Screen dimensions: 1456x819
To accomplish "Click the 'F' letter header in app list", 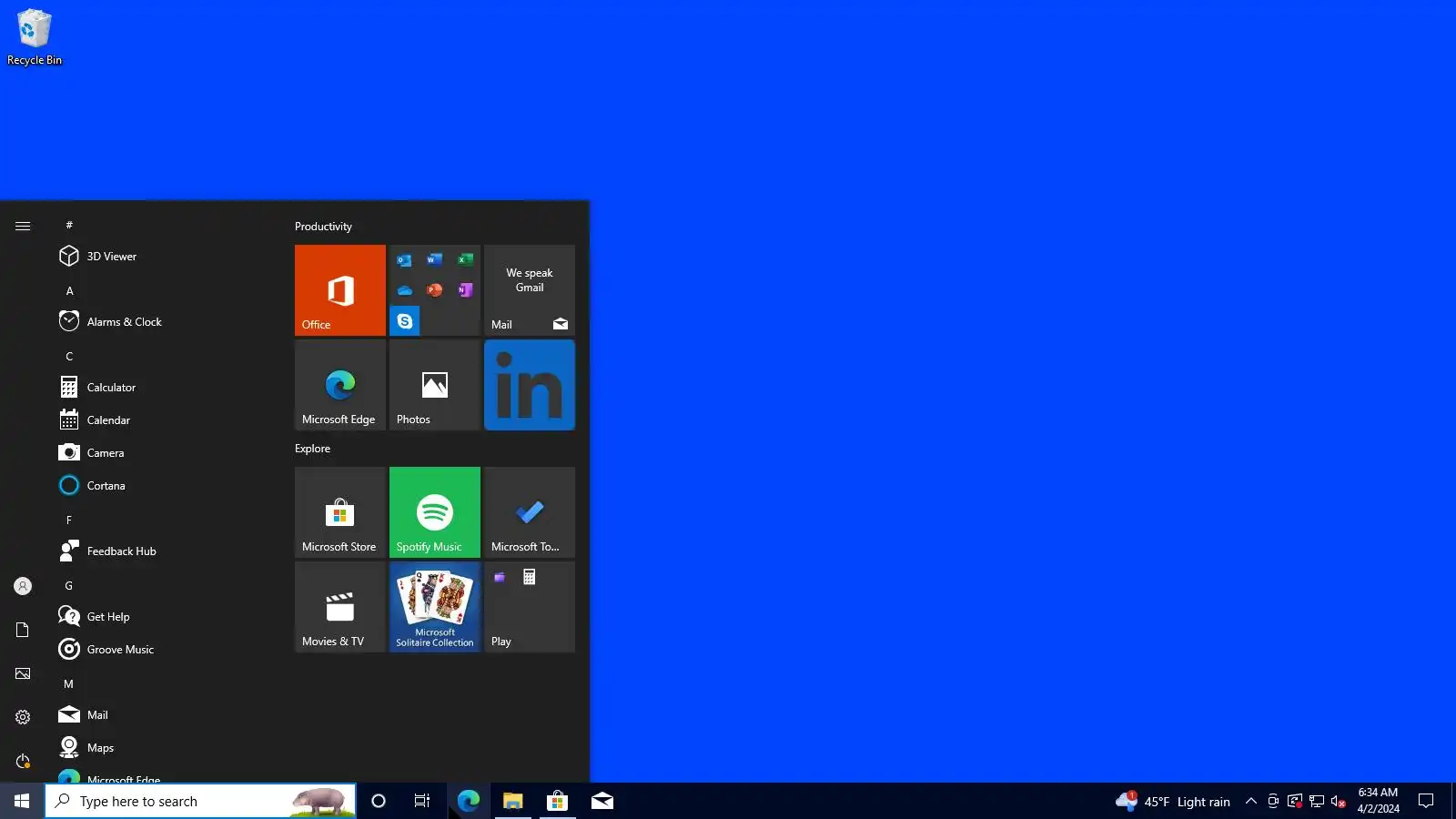I will pyautogui.click(x=69, y=521).
